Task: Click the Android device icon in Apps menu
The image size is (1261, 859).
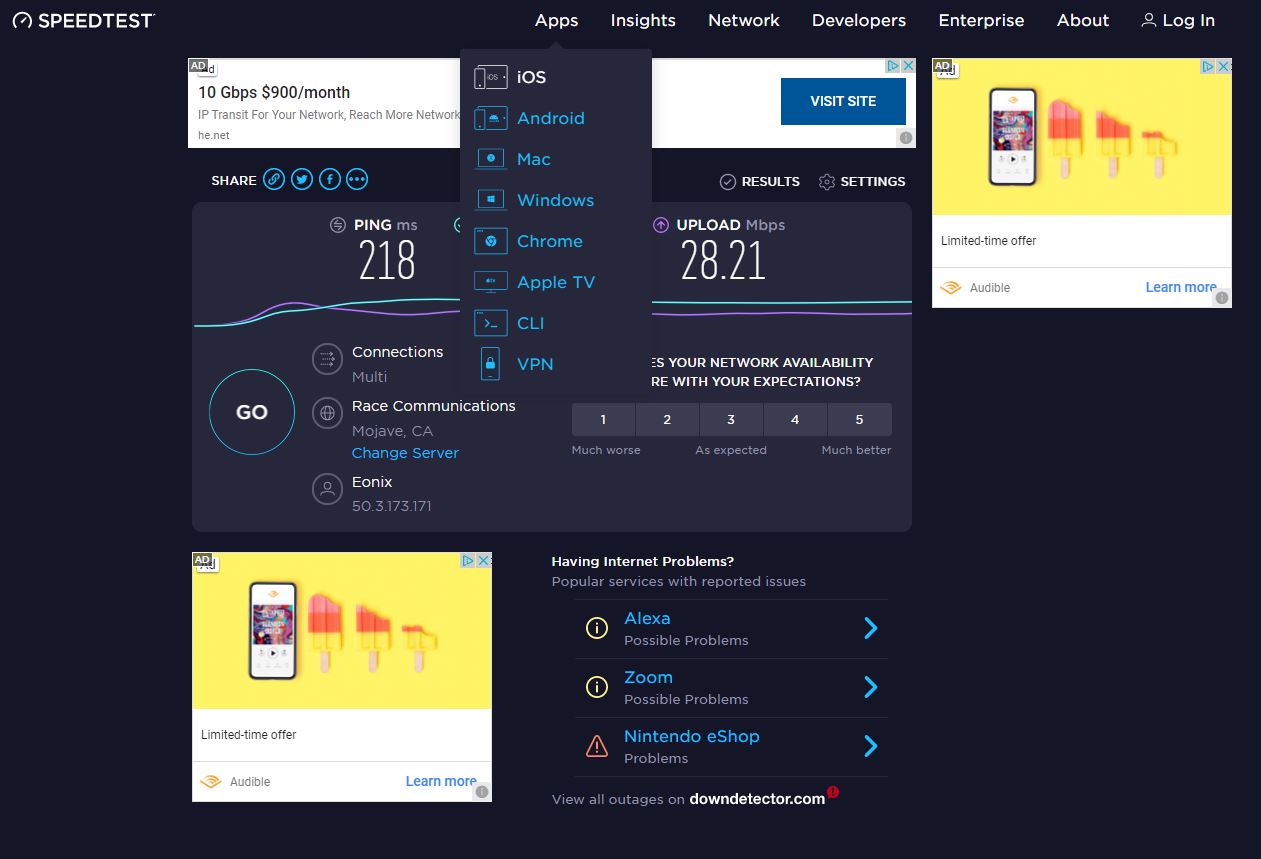Action: (x=491, y=118)
